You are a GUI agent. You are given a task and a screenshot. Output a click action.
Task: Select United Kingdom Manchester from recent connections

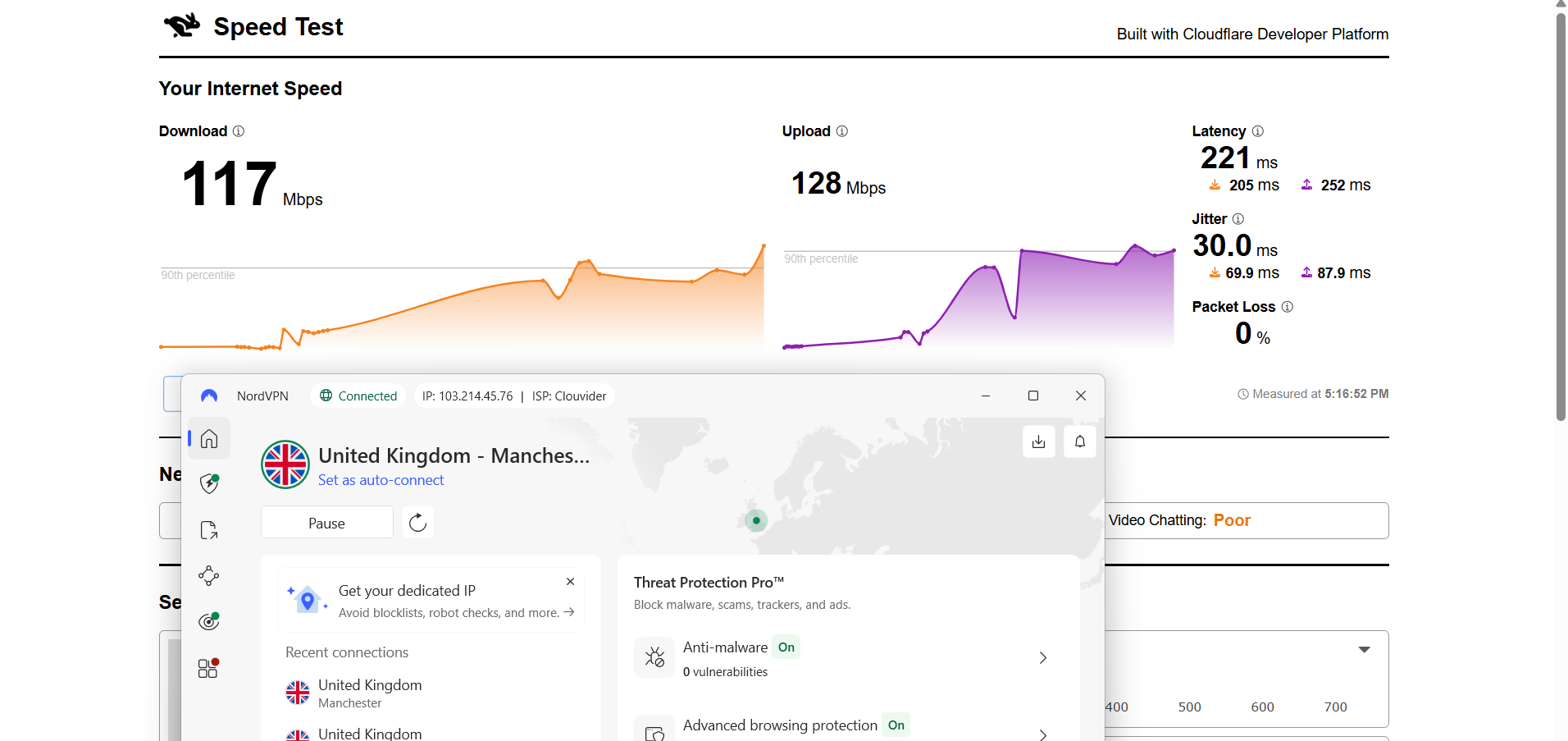tap(369, 693)
